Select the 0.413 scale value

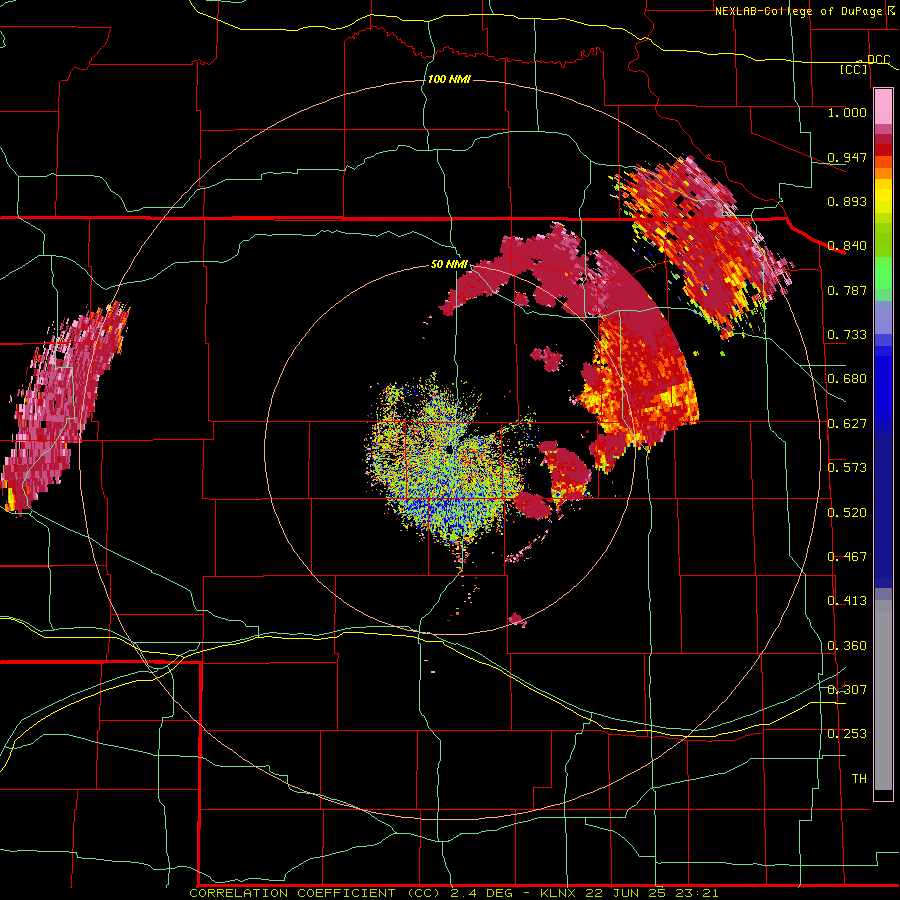coord(847,601)
